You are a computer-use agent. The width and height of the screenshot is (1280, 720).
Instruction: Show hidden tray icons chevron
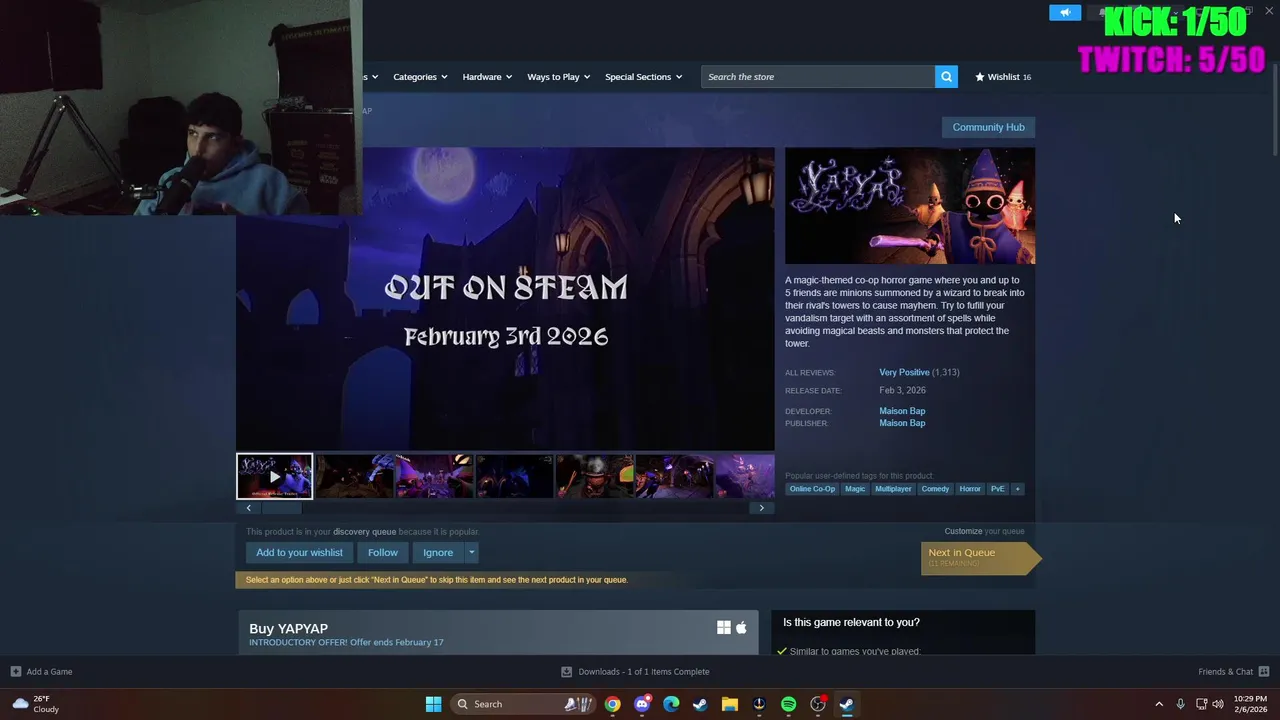click(x=1159, y=704)
